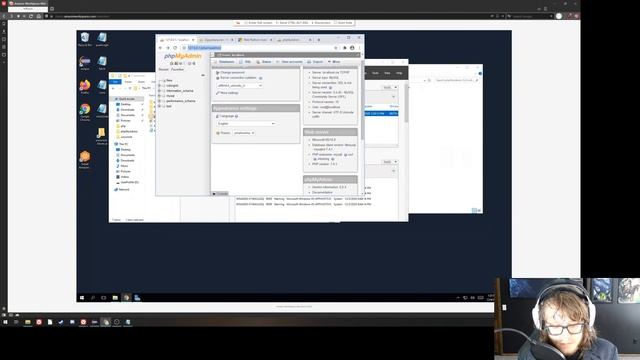Expand the performance_schema database node
This screenshot has width=640, height=360.
click(x=160, y=101)
